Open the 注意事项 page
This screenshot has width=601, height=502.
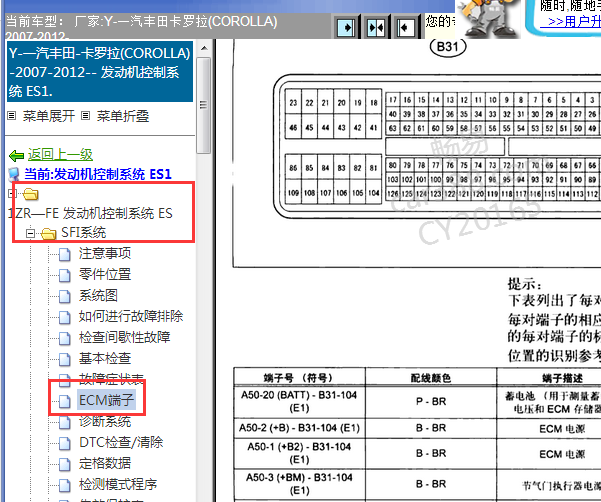pos(105,253)
